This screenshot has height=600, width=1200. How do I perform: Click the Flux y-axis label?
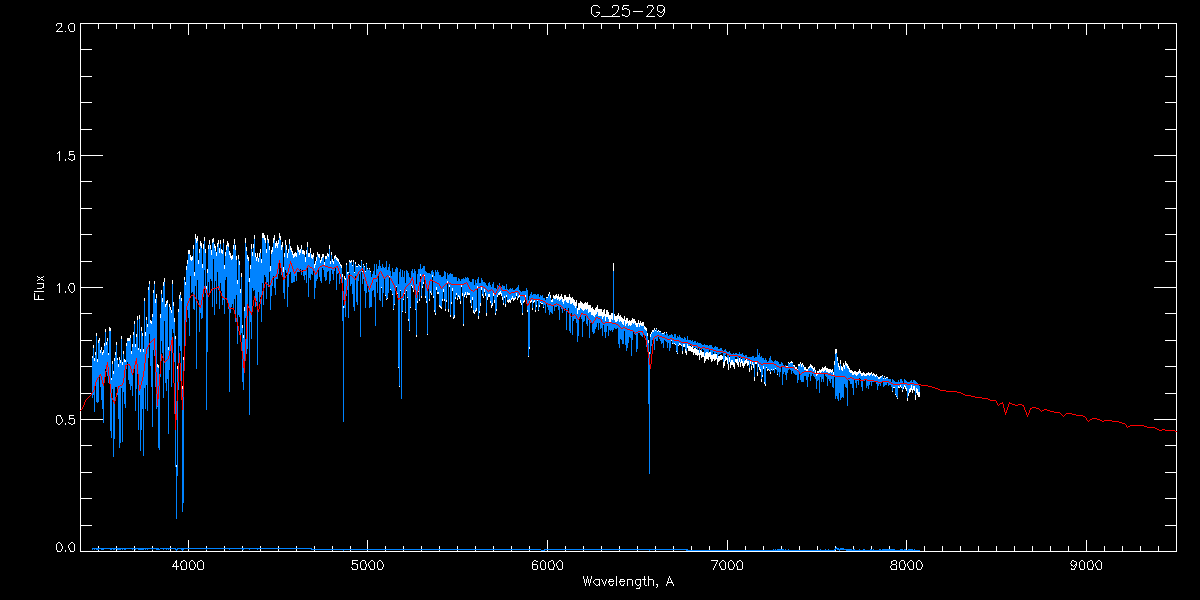tap(41, 288)
